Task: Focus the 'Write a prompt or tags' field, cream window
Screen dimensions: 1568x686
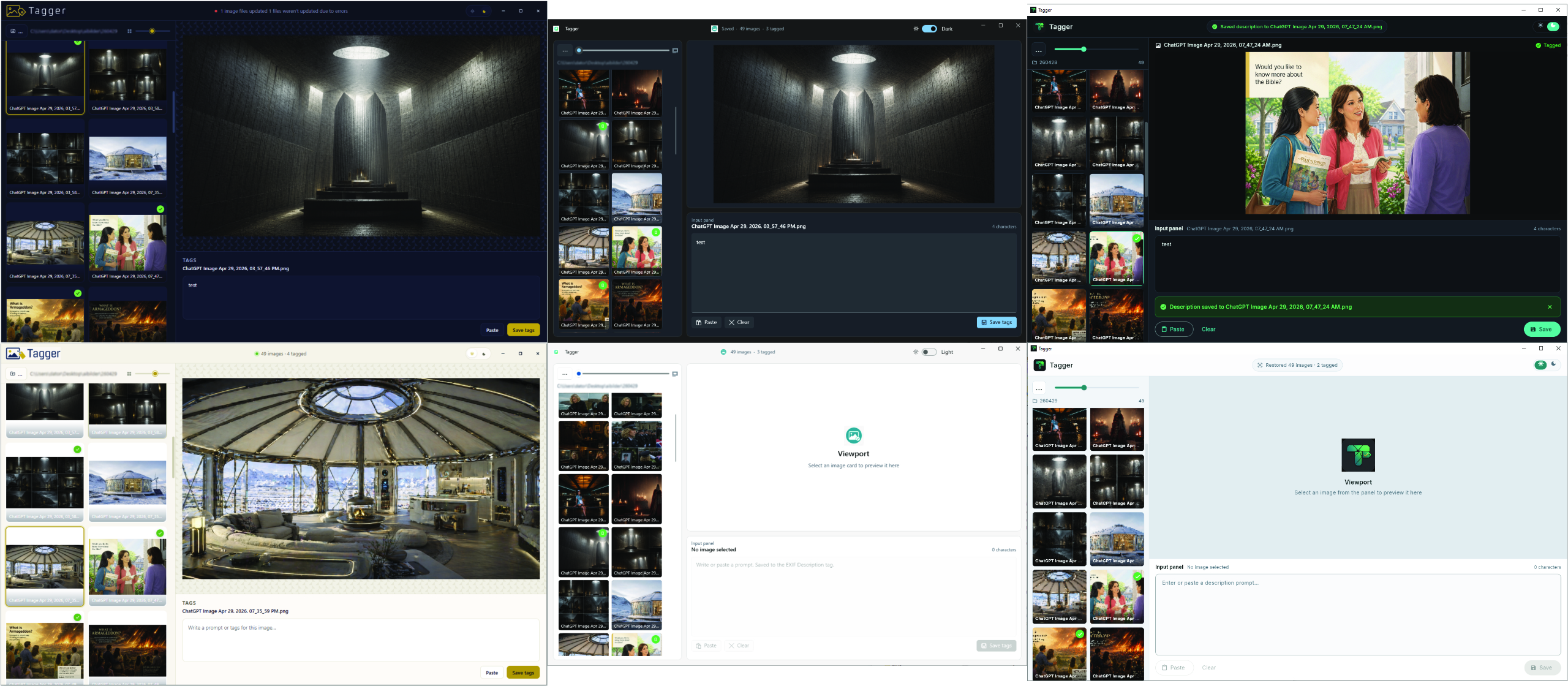Action: [361, 641]
